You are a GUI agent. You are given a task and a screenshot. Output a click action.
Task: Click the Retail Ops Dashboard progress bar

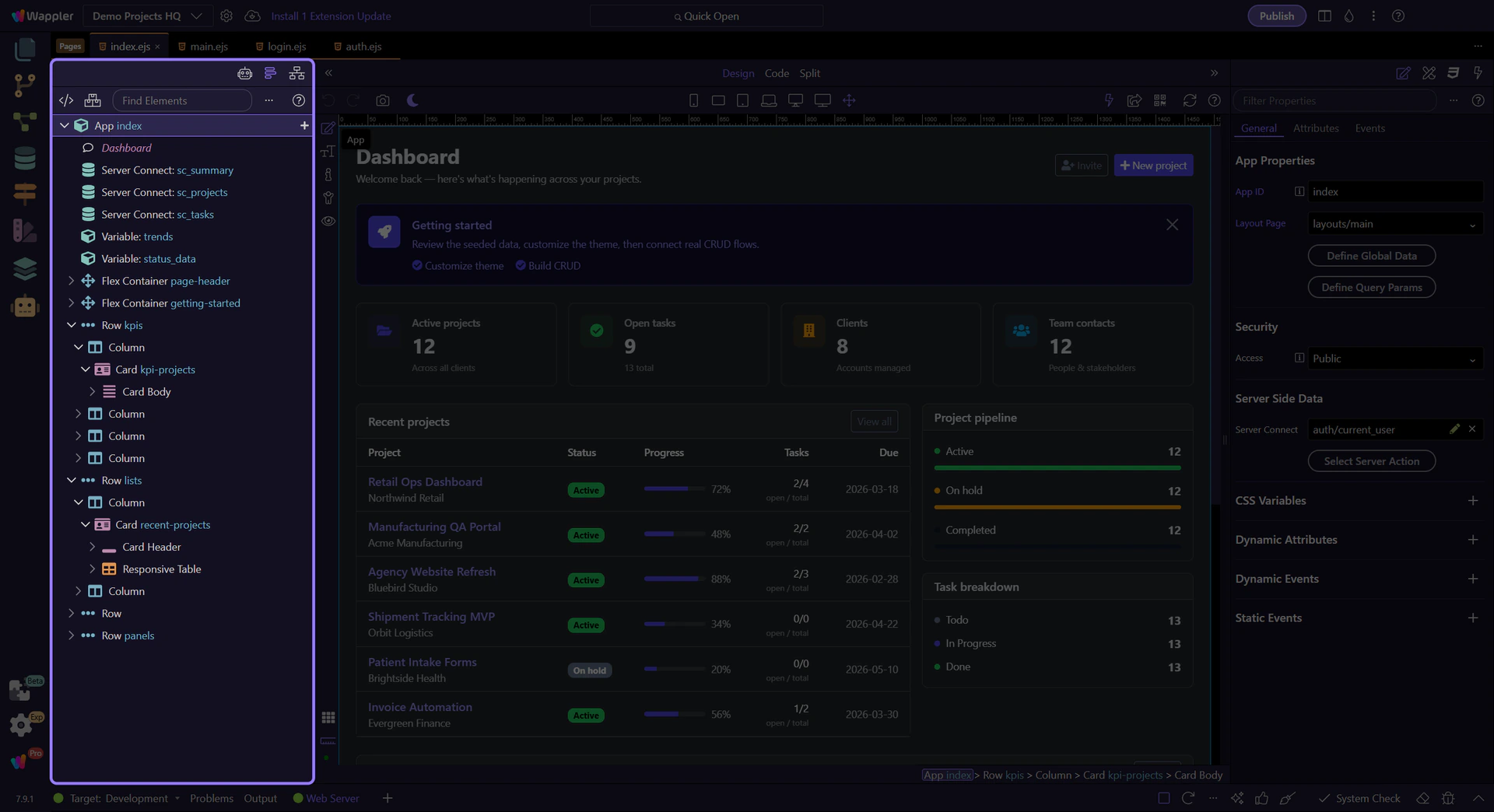point(674,489)
